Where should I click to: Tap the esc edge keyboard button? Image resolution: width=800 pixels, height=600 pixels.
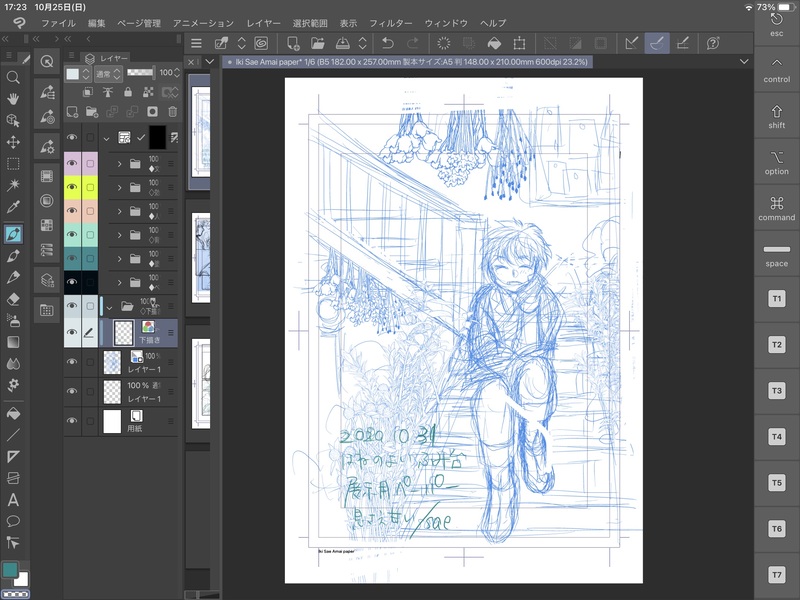pyautogui.click(x=777, y=26)
